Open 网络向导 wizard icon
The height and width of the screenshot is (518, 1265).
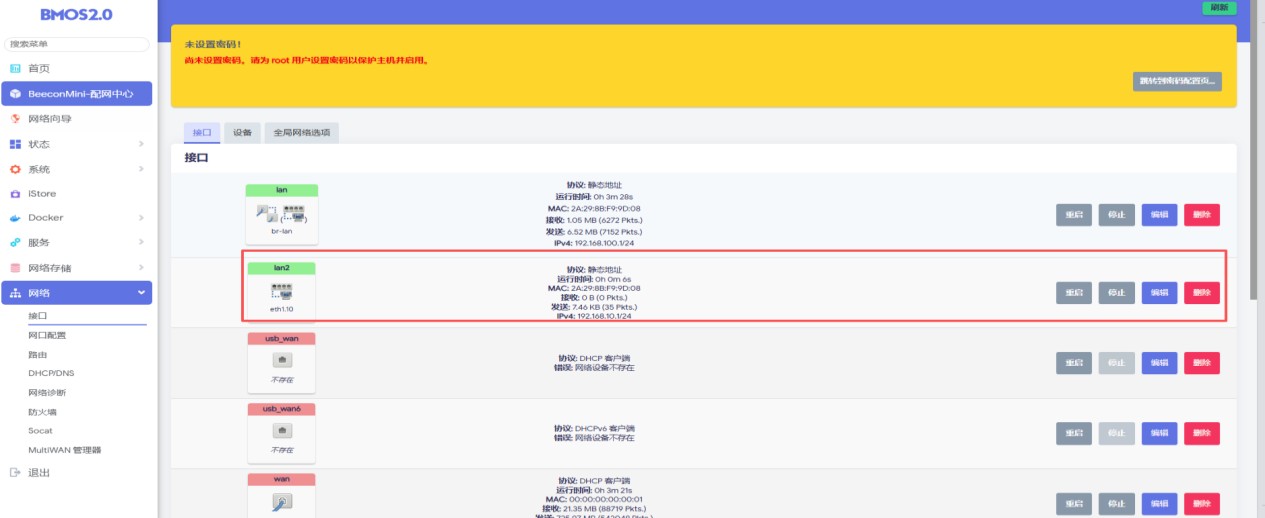click(15, 119)
